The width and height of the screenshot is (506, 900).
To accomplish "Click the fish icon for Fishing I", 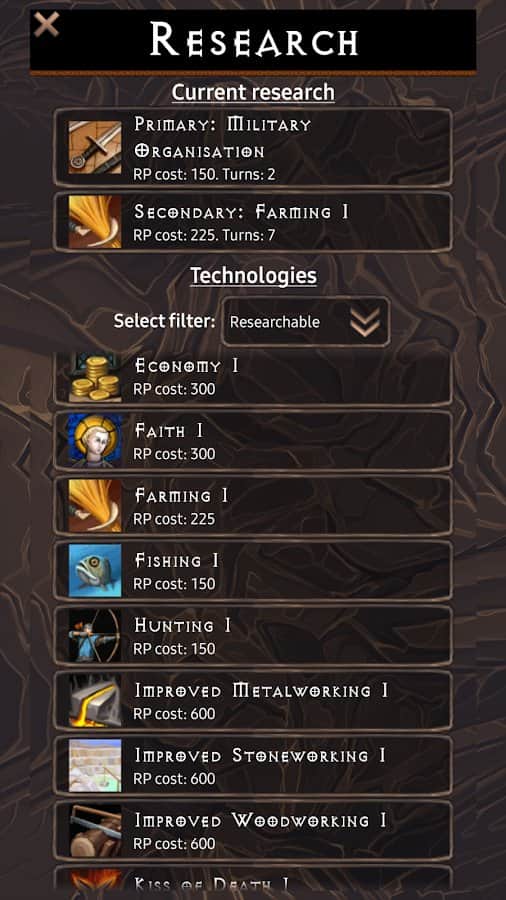I will click(x=95, y=571).
